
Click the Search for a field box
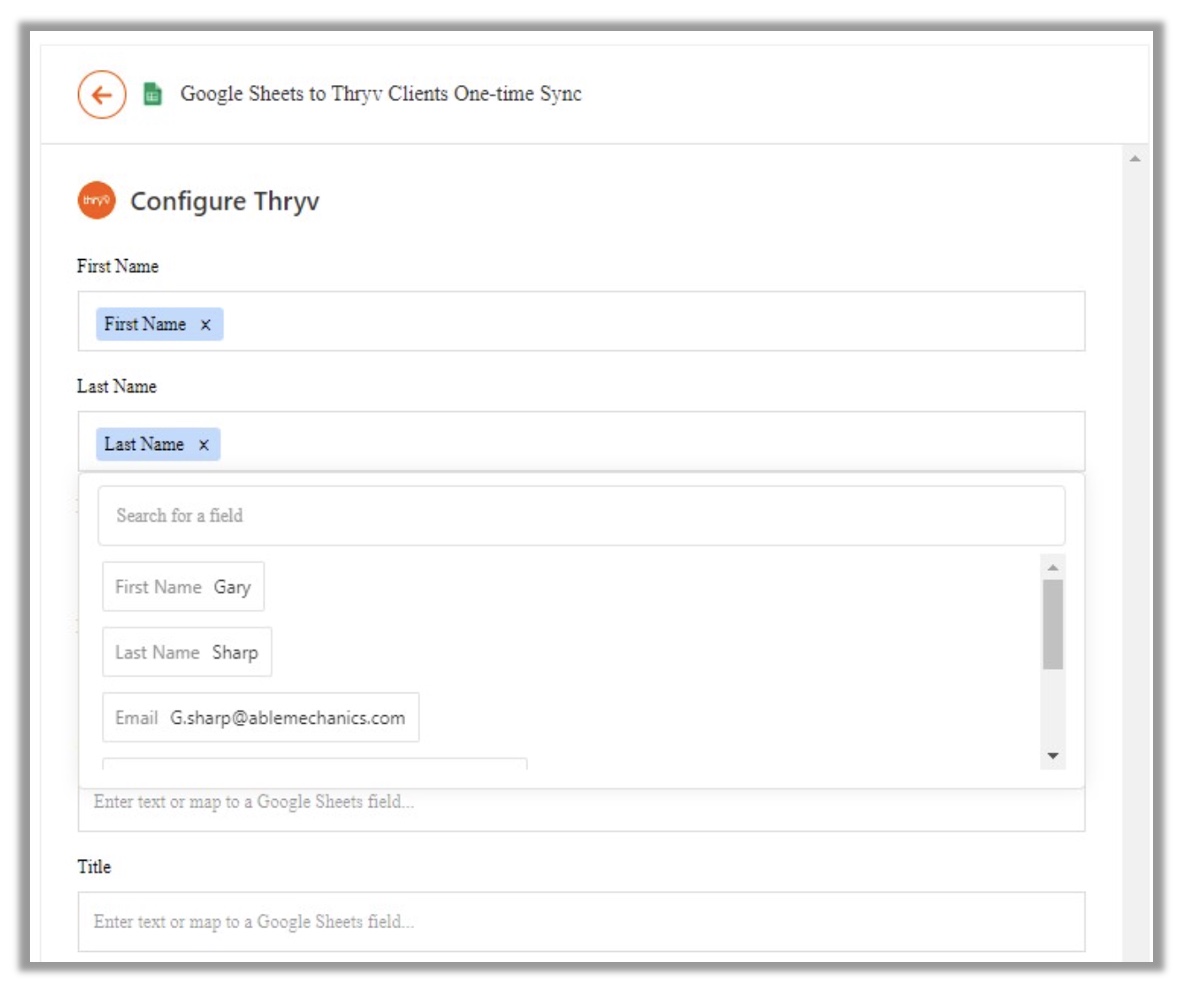581,516
